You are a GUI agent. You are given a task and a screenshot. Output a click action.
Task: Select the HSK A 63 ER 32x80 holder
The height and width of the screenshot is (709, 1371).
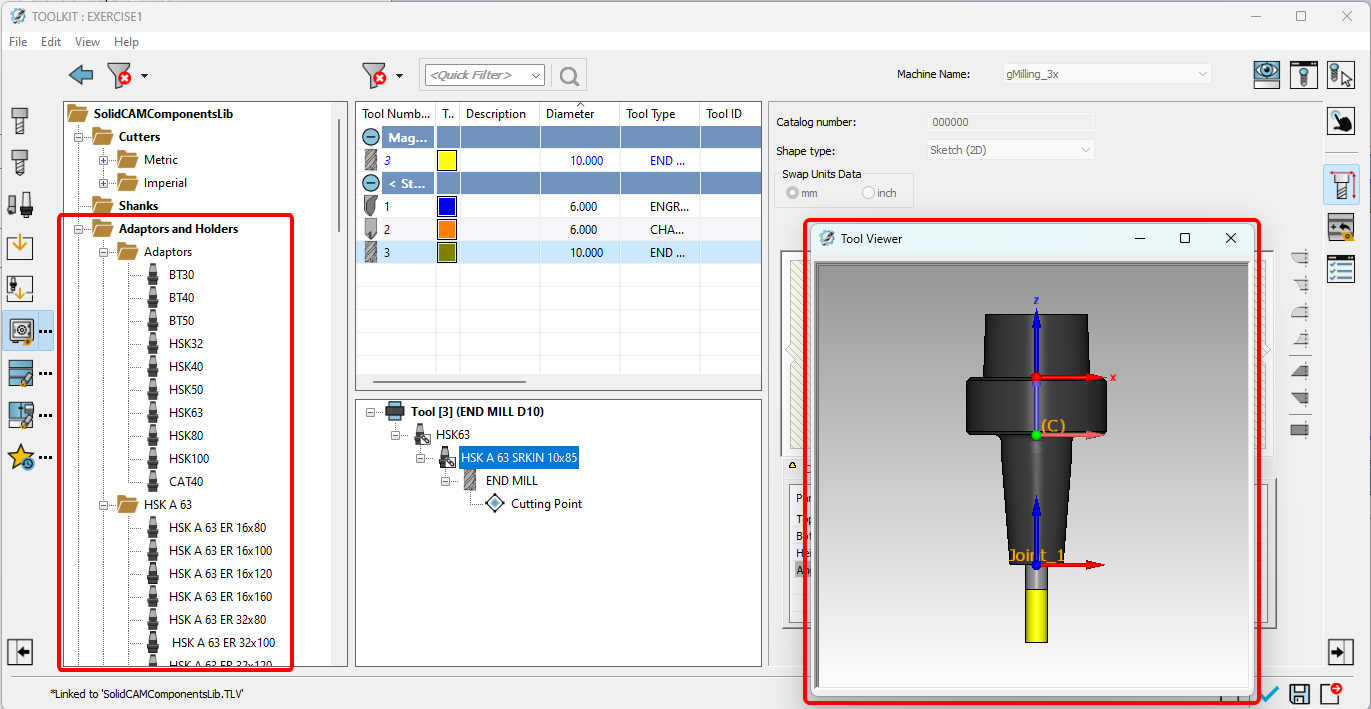tap(217, 620)
